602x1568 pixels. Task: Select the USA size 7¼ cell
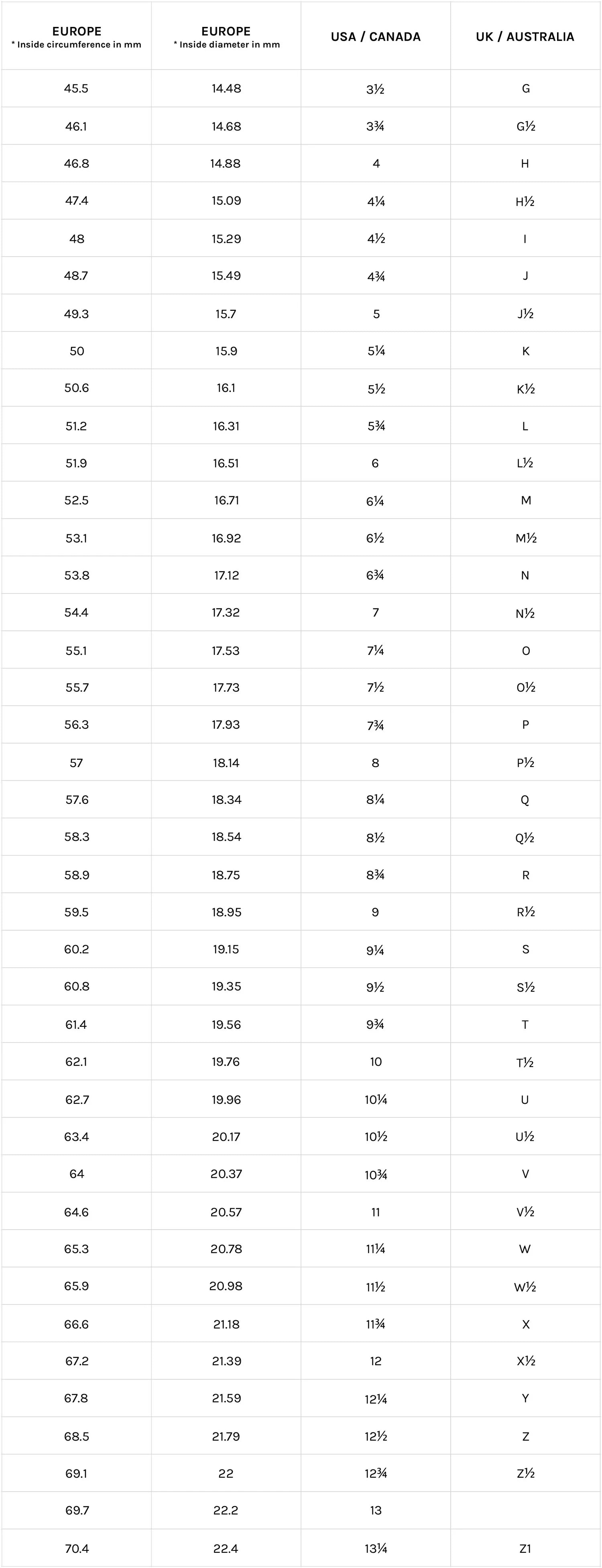(376, 651)
